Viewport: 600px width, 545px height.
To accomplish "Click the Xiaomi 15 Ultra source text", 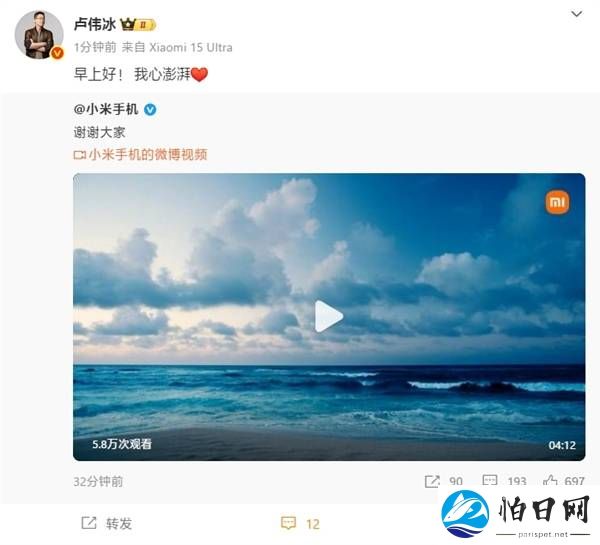I will click(191, 47).
